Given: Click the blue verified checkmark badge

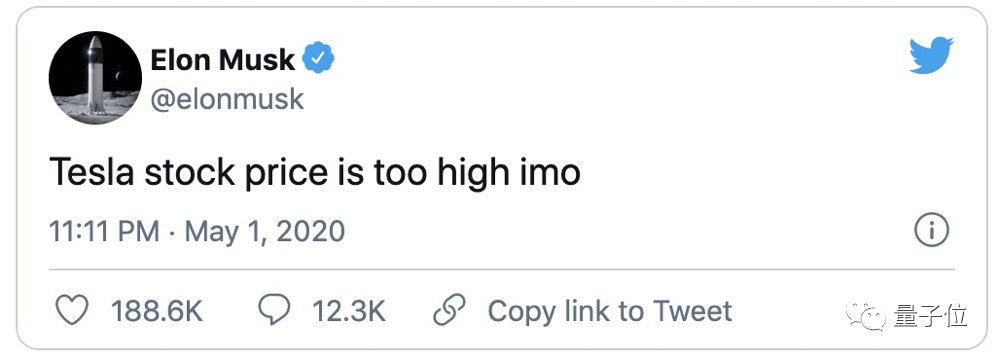Looking at the screenshot, I should [318, 60].
